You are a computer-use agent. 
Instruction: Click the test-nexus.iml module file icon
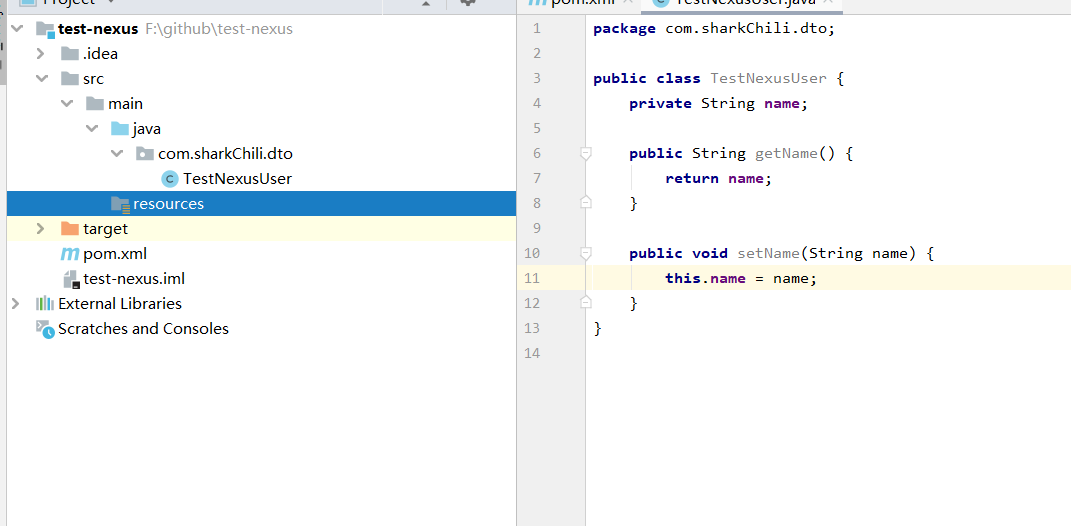70,279
